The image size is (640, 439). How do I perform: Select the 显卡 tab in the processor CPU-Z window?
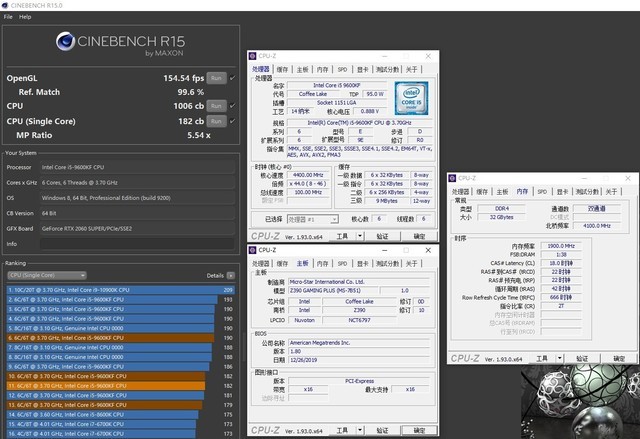(362, 69)
